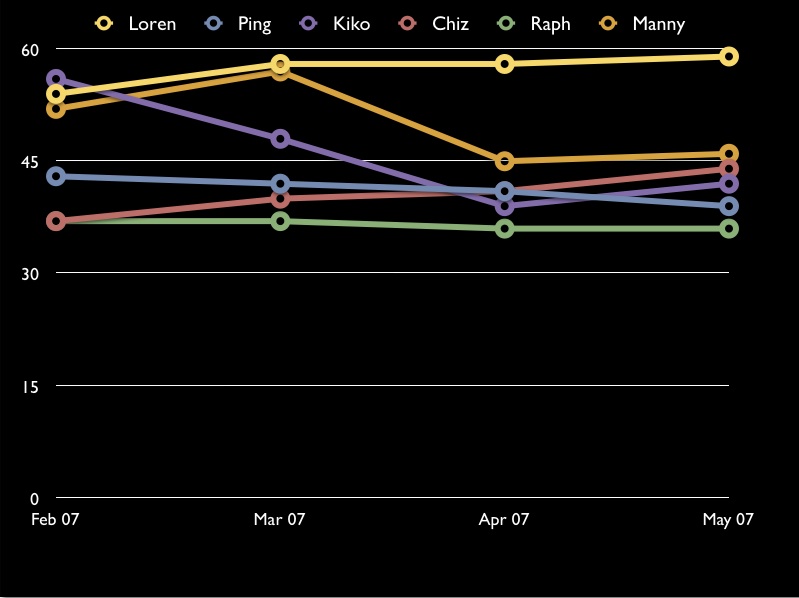This screenshot has height=598, width=799.
Task: Click Kiko's Mar 07 data point
Action: [280, 139]
